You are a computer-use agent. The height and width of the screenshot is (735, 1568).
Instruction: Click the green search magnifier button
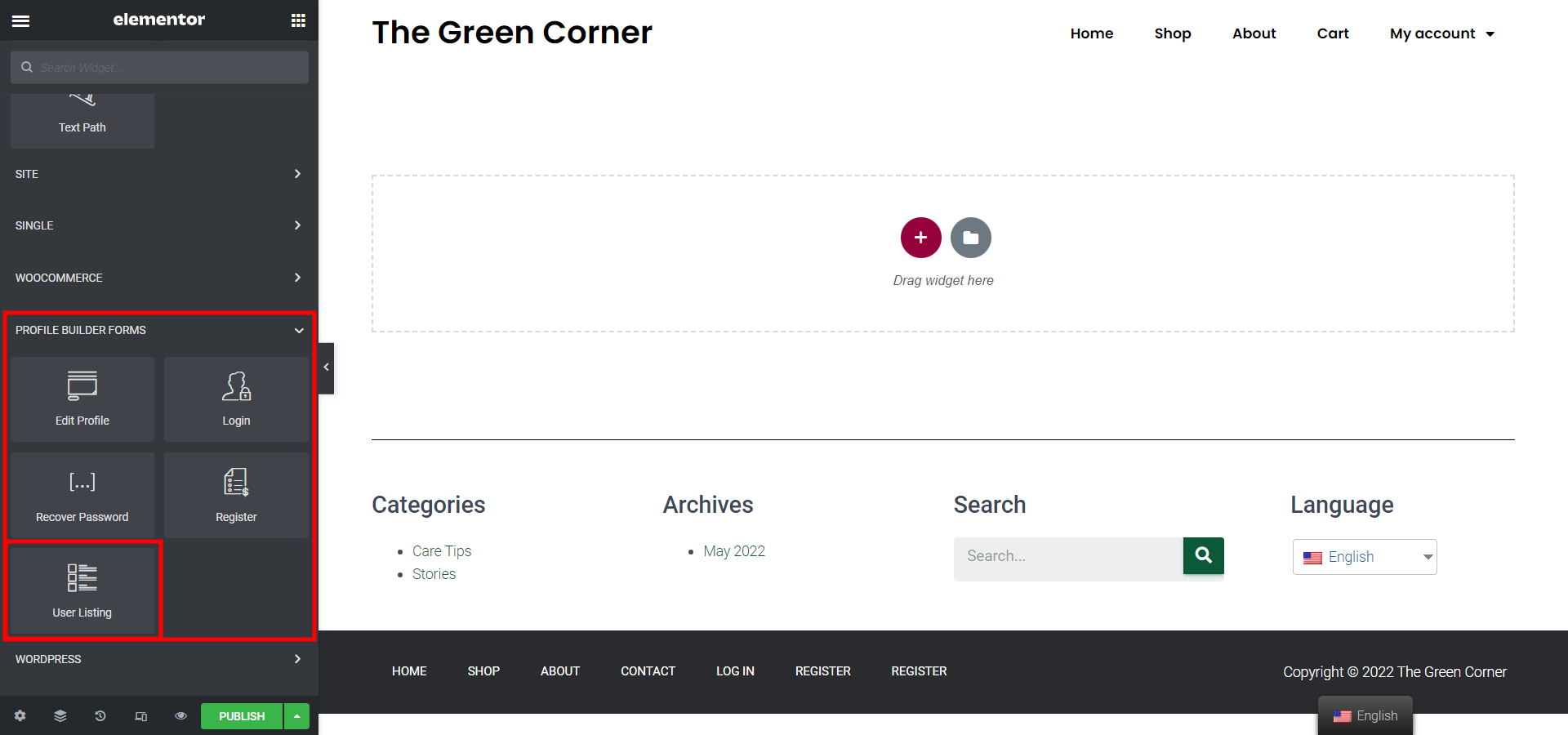1203,555
